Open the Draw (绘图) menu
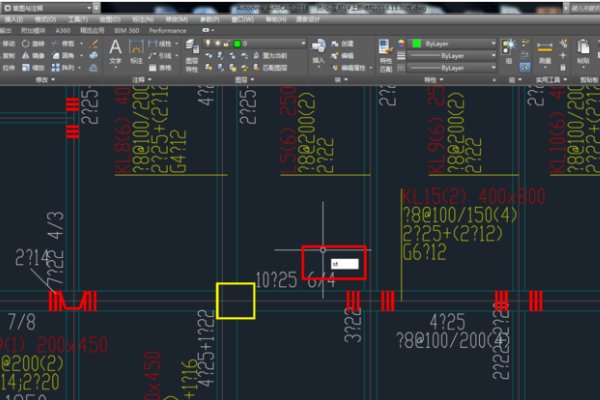Screen dimensions: 600x400 pos(110,19)
